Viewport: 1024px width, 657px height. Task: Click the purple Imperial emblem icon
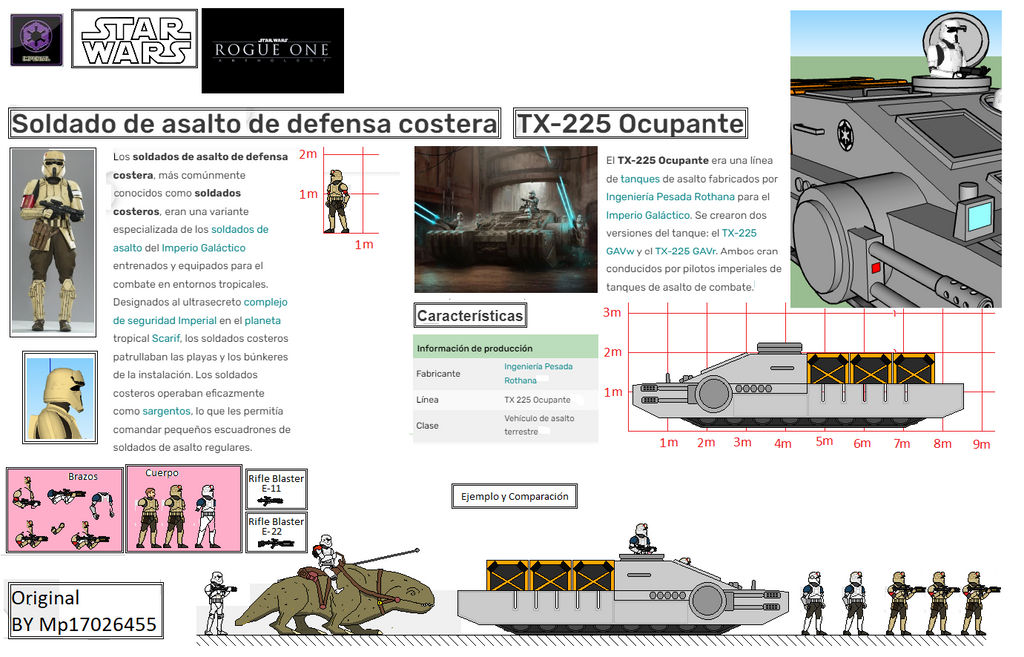click(37, 40)
